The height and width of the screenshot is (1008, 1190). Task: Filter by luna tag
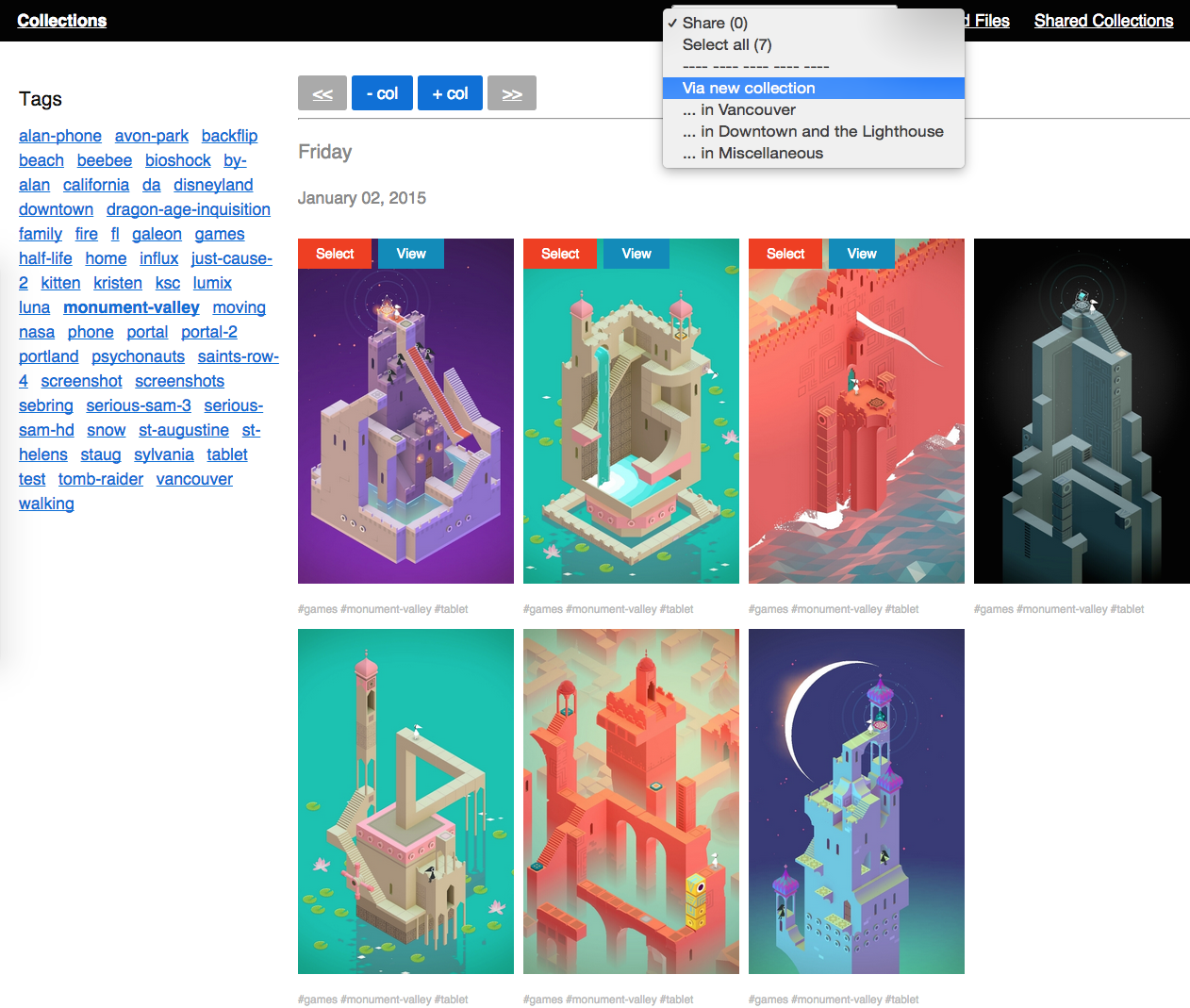pos(34,307)
